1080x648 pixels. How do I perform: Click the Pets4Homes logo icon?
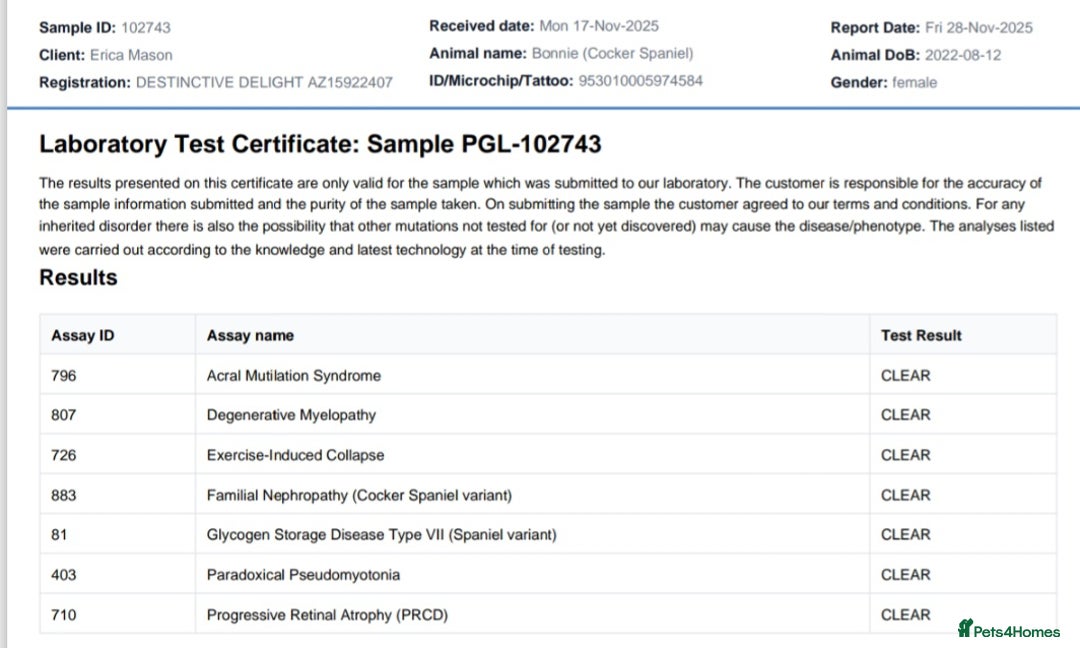tap(965, 629)
